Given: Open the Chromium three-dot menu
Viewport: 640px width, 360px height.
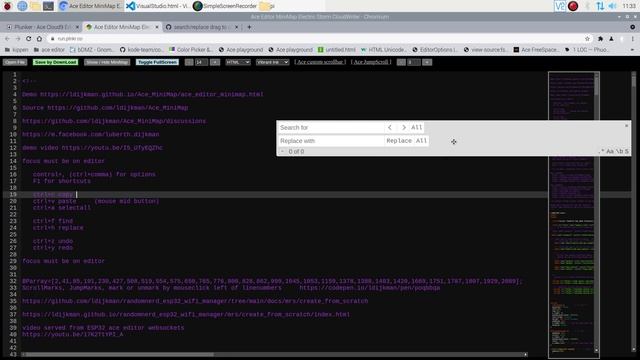Looking at the screenshot, I should 633,38.
